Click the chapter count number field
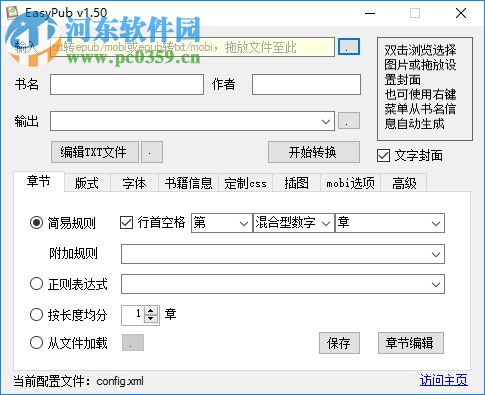485x395 pixels. tap(133, 315)
